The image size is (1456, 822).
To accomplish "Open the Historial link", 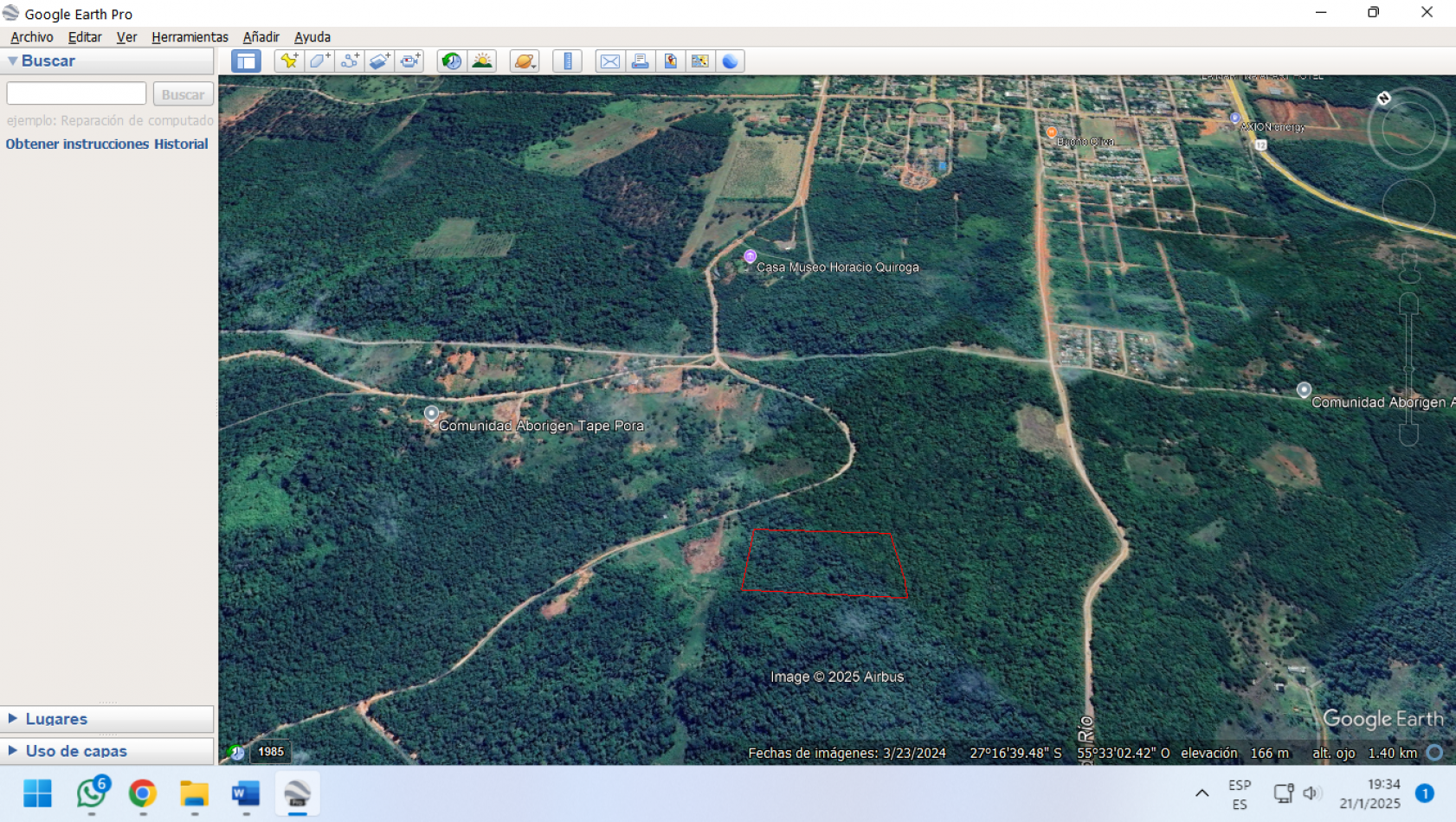I will (x=181, y=144).
